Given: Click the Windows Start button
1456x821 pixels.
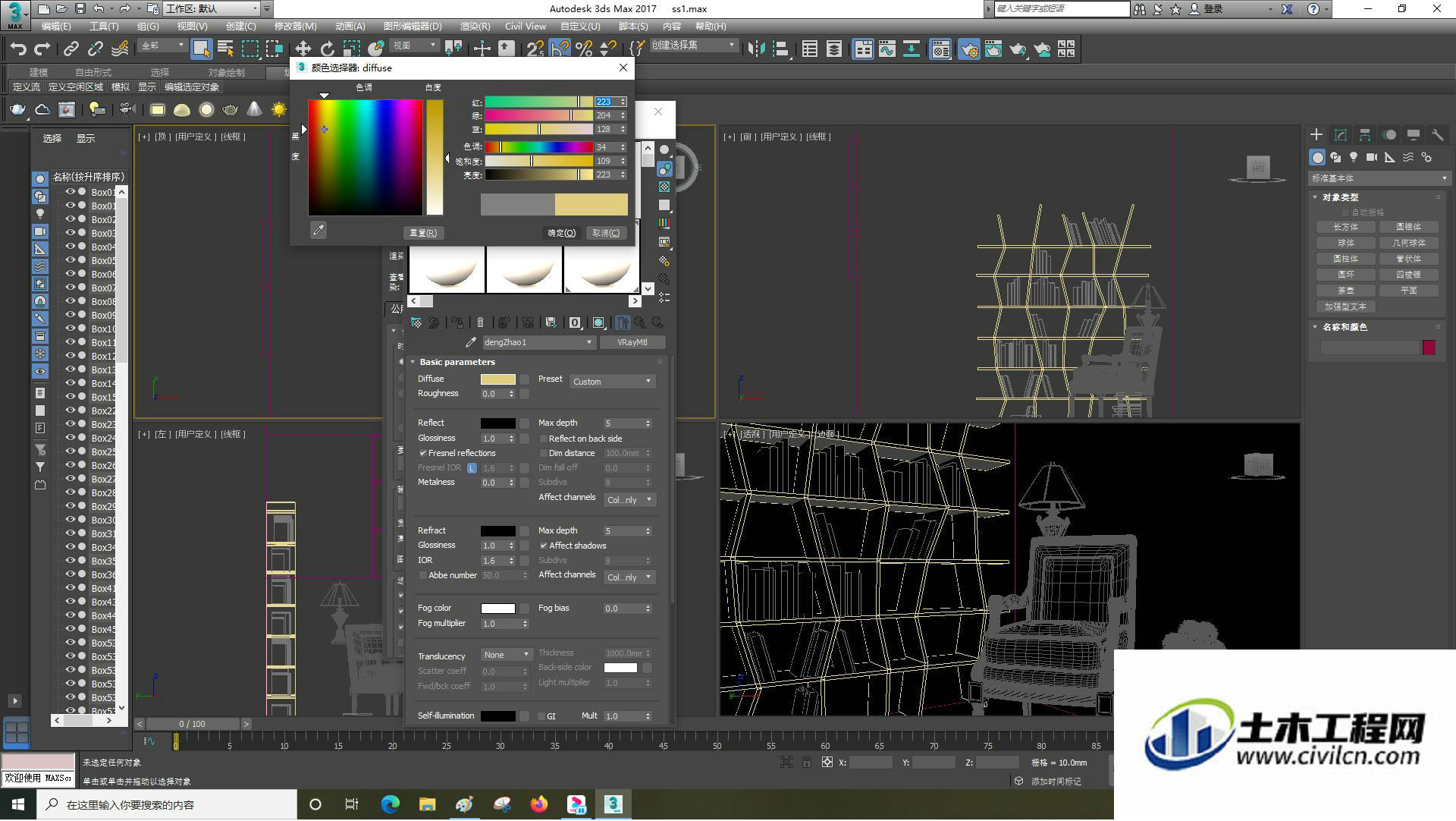Looking at the screenshot, I should pyautogui.click(x=18, y=804).
